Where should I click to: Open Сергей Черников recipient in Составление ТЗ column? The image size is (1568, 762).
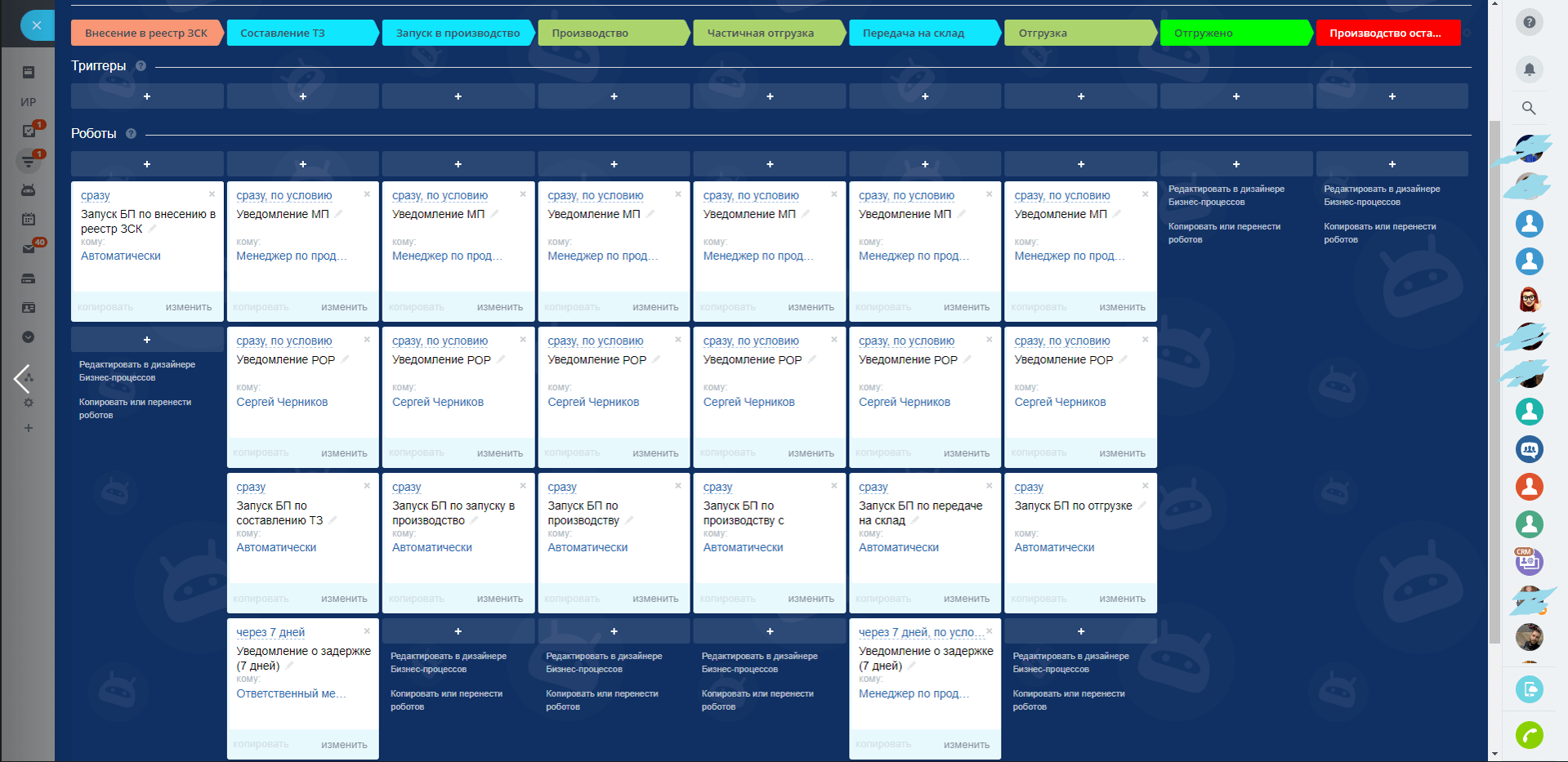pyautogui.click(x=282, y=402)
